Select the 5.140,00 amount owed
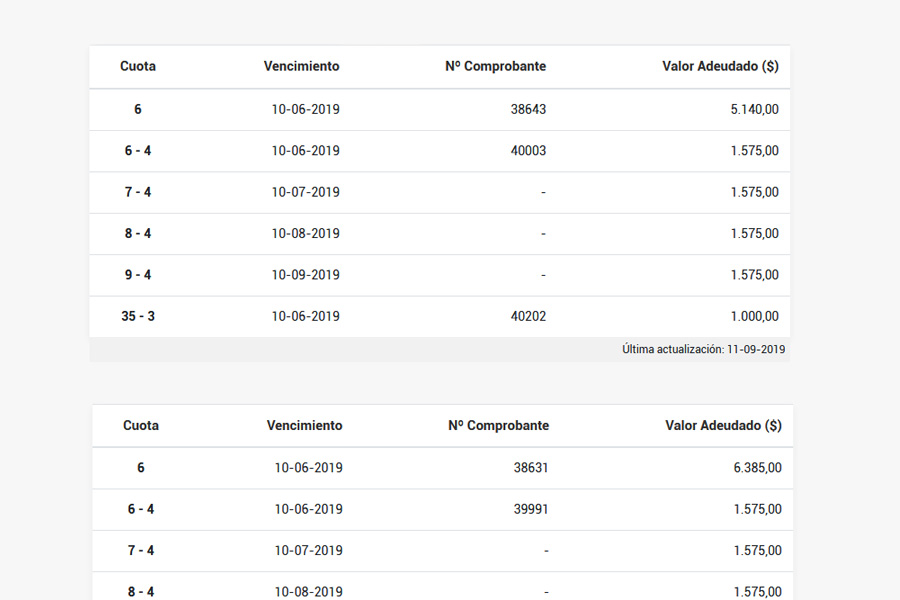This screenshot has height=600, width=900. (754, 109)
